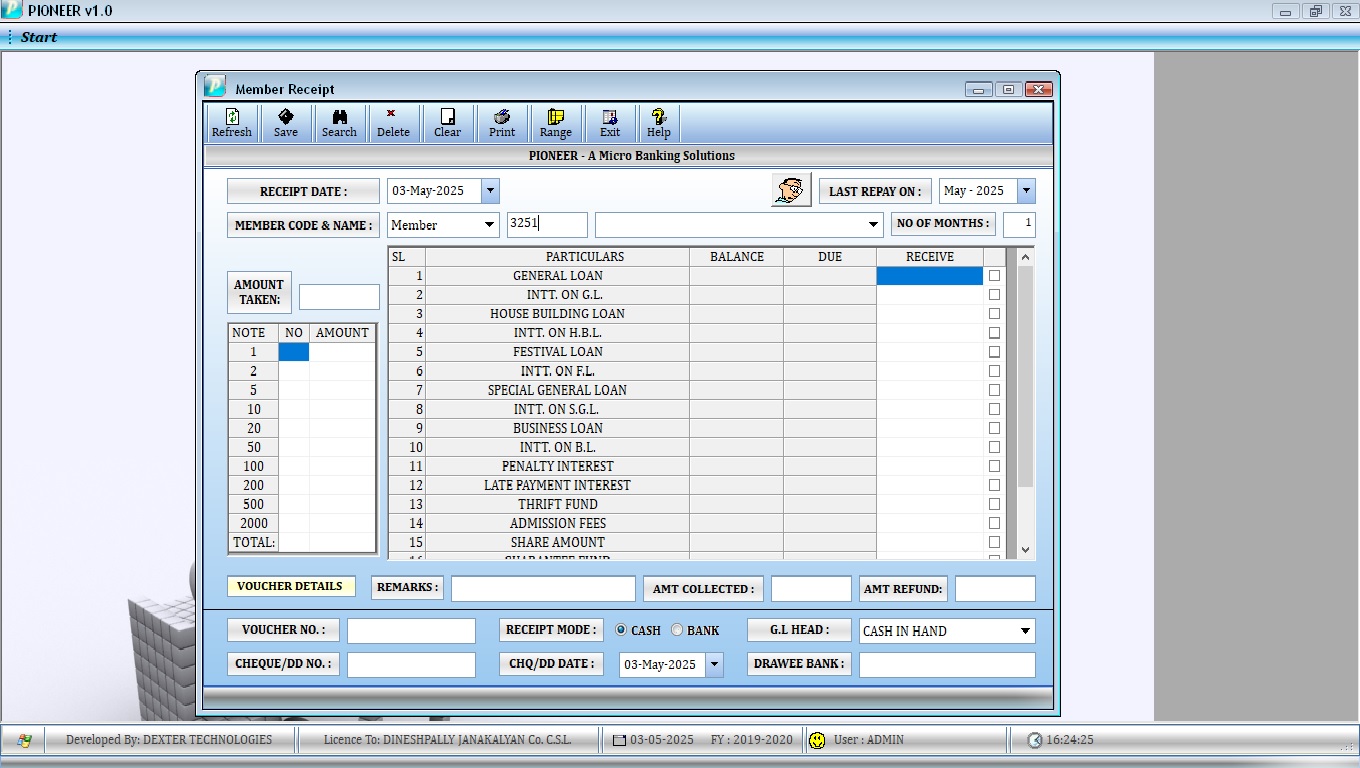Viewport: 1360px width, 768px height.
Task: Click the Refresh toolbar icon
Action: pyautogui.click(x=232, y=123)
